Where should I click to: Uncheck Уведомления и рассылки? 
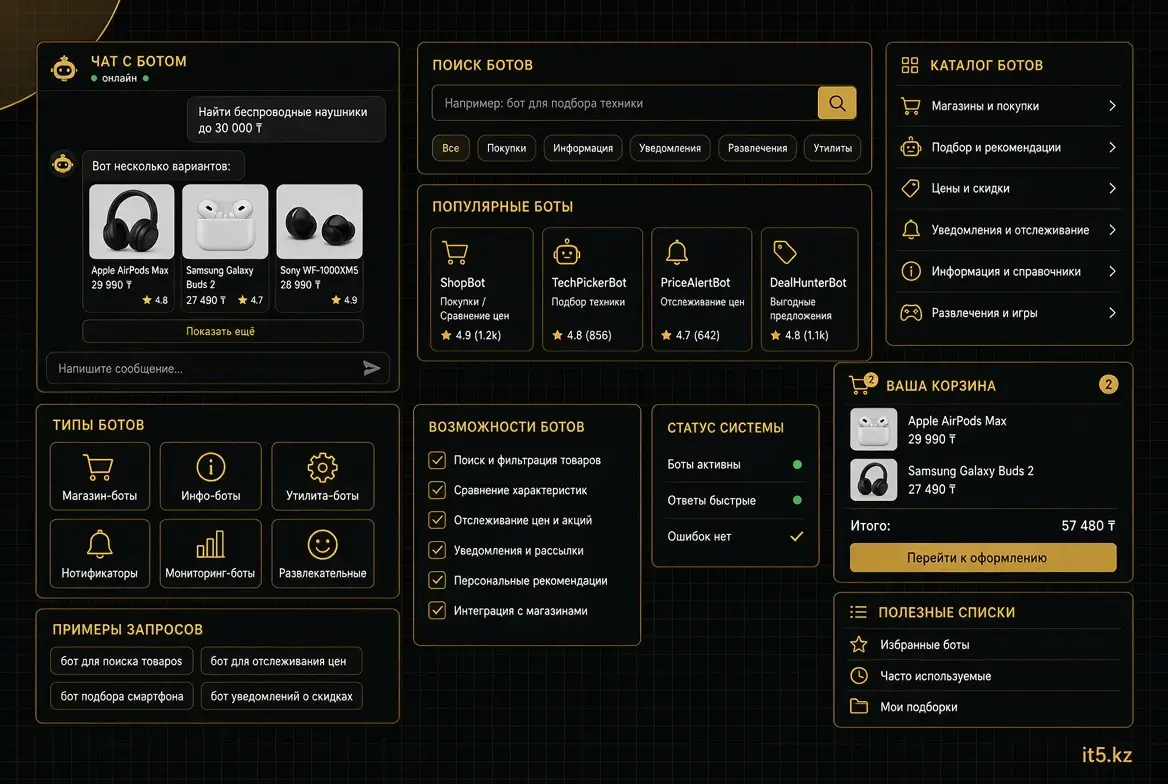(437, 551)
